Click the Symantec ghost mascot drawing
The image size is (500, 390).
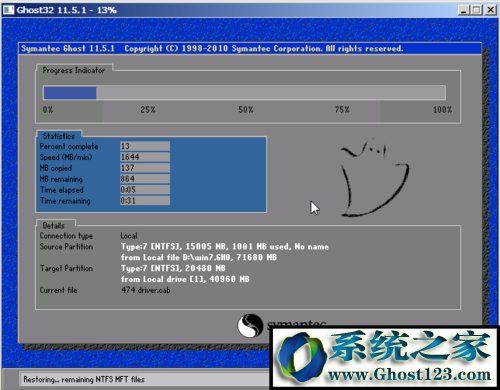point(374,178)
